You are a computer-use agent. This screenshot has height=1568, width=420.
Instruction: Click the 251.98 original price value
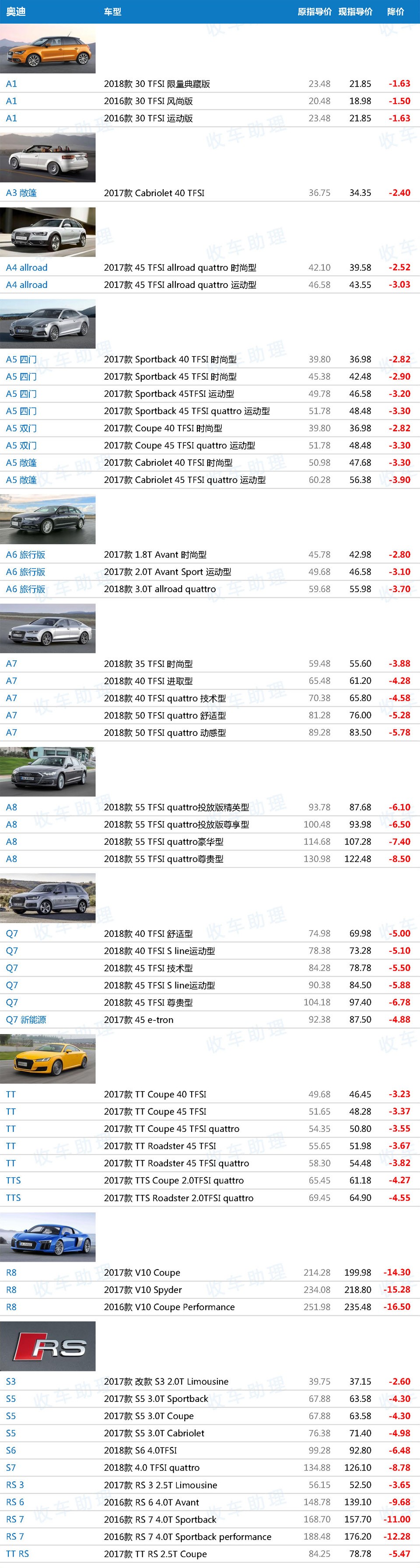click(317, 1307)
